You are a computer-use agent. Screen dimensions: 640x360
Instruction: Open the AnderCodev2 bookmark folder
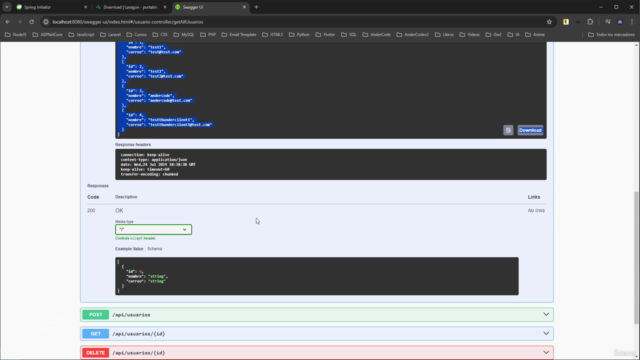coord(413,35)
